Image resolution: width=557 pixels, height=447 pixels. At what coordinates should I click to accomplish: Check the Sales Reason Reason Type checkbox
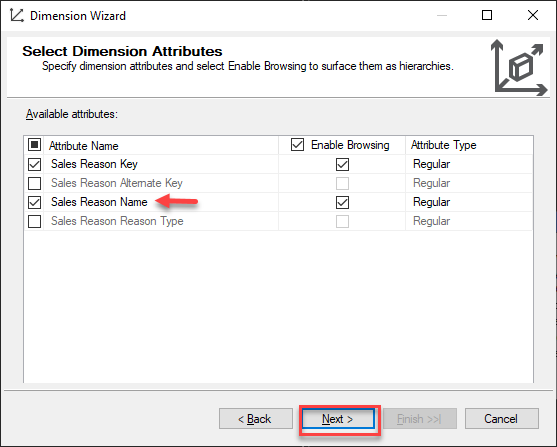[34, 221]
